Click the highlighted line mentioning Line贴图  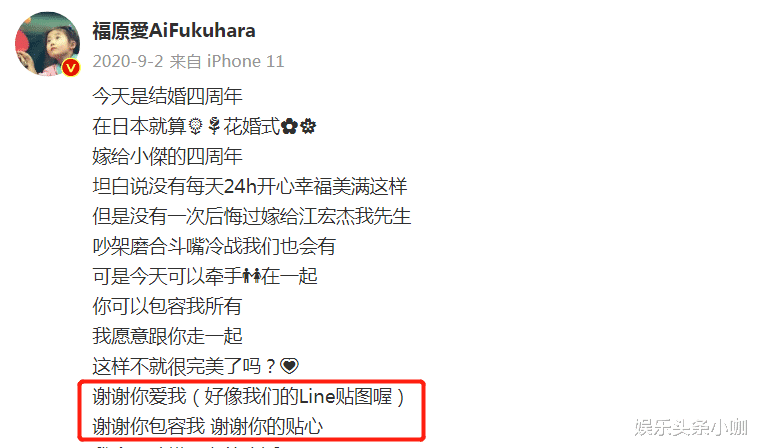[249, 397]
